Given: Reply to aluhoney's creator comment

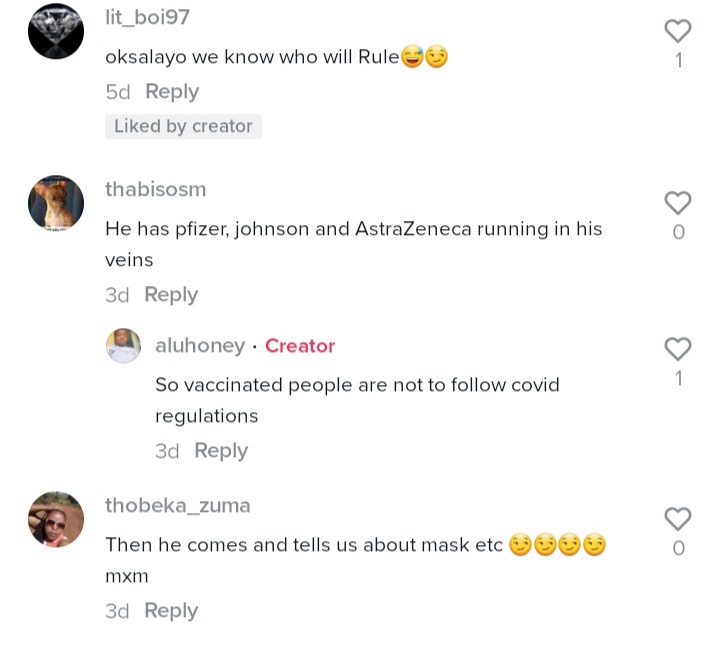Looking at the screenshot, I should tap(221, 450).
